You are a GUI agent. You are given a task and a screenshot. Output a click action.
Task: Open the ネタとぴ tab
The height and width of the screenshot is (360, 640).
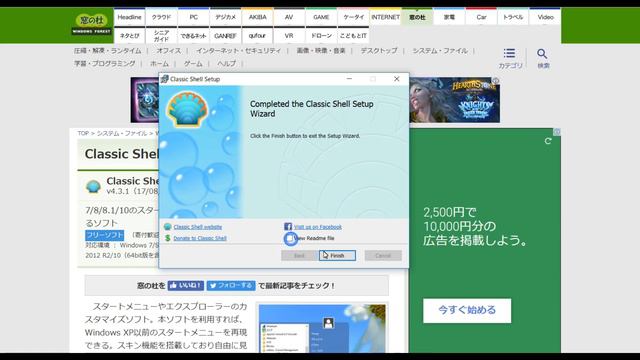129,36
